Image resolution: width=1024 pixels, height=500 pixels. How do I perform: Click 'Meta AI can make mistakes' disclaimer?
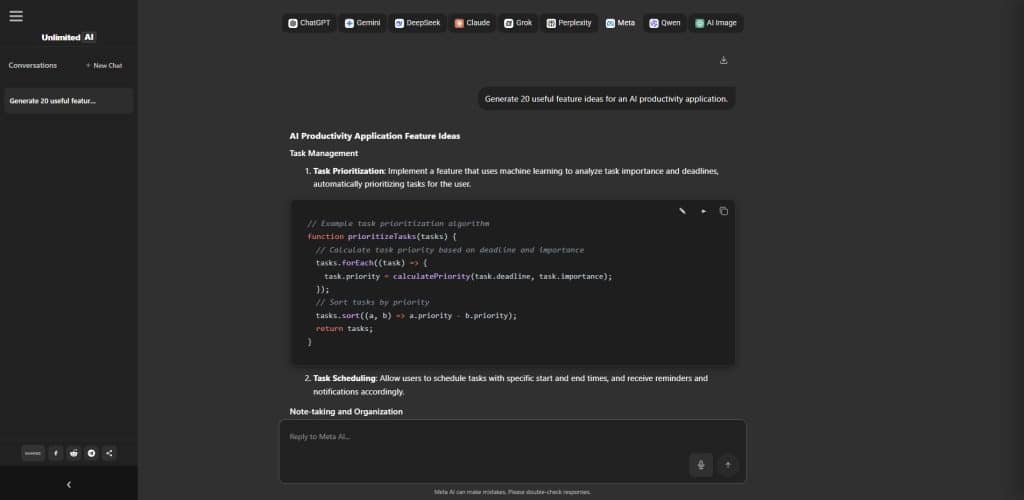tap(513, 492)
